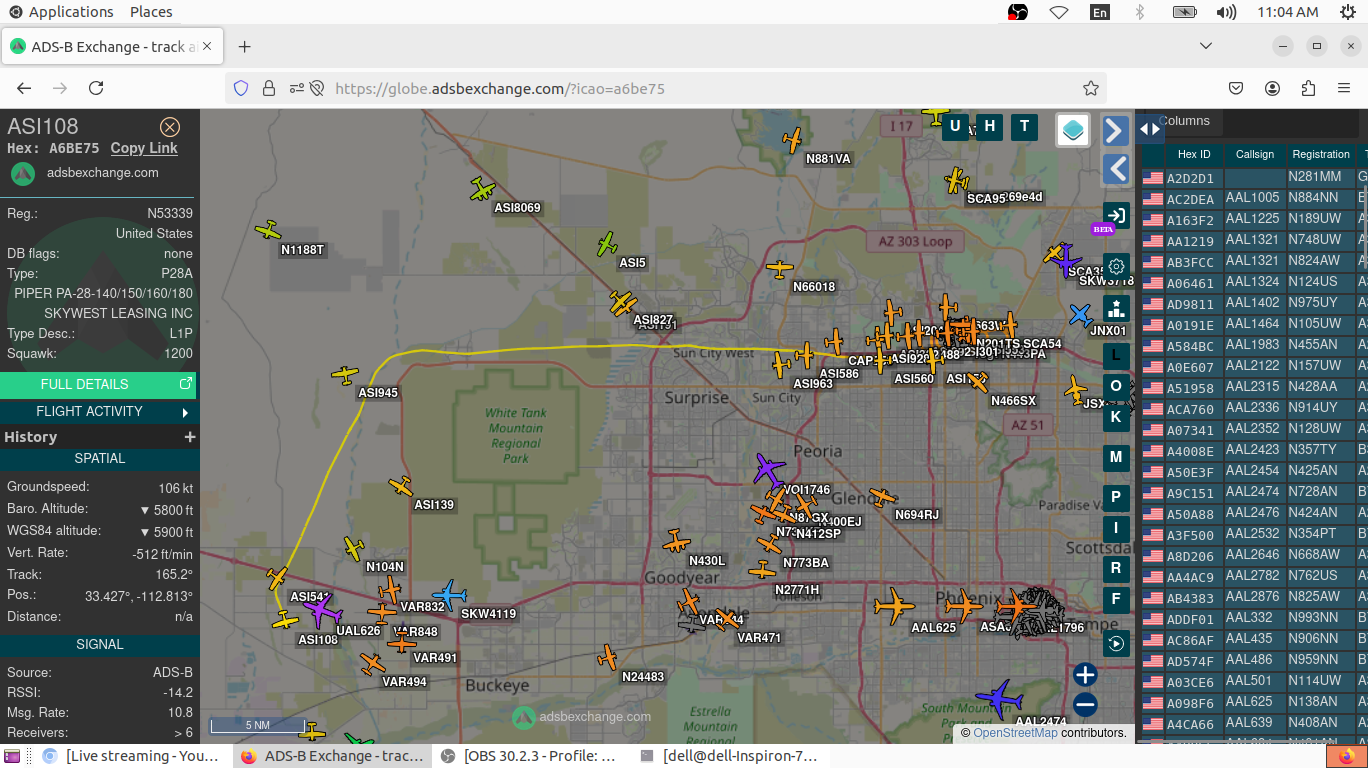Select the blue JNX01 aircraft icon
The image size is (1368, 768).
coord(1080,315)
